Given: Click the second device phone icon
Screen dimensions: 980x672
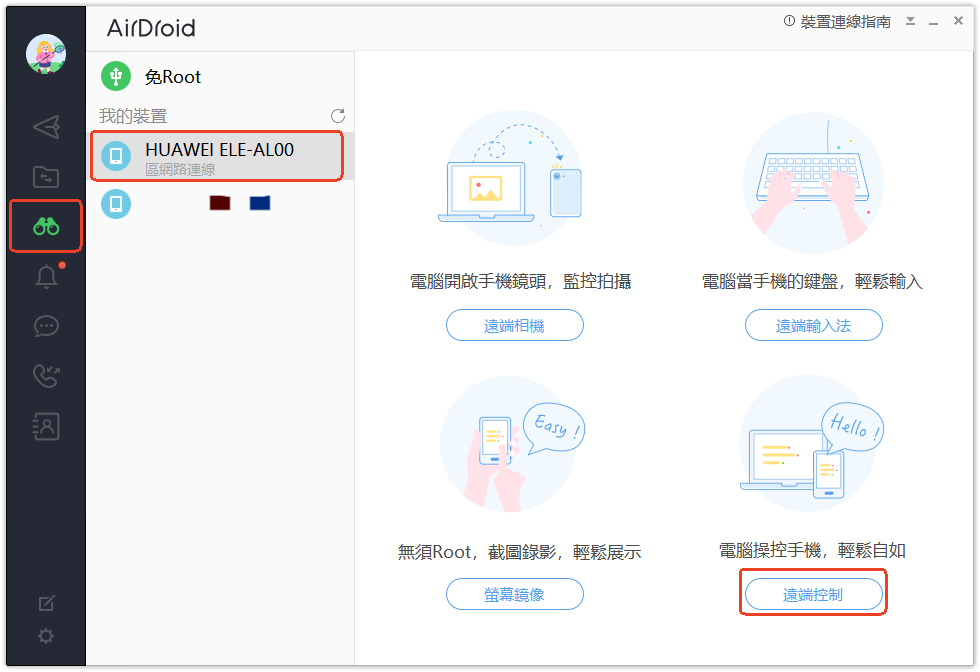Looking at the screenshot, I should pyautogui.click(x=116, y=204).
